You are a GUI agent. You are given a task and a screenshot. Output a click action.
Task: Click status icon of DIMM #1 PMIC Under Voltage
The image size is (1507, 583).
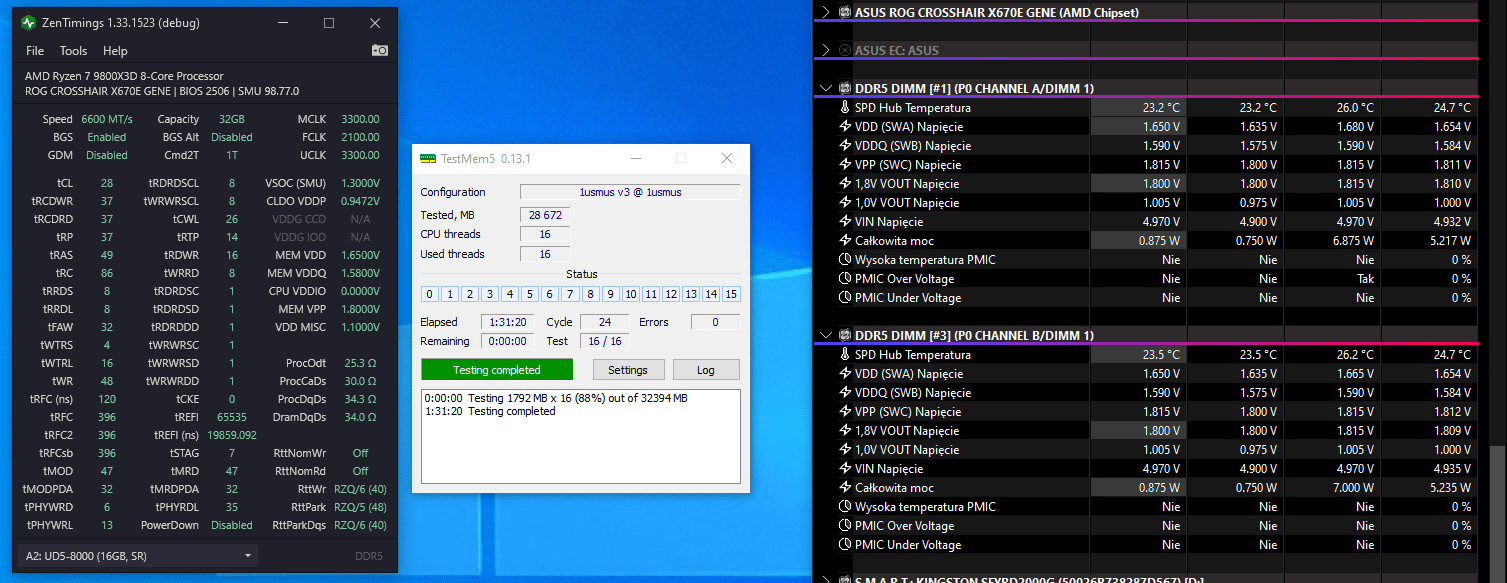pyautogui.click(x=844, y=298)
